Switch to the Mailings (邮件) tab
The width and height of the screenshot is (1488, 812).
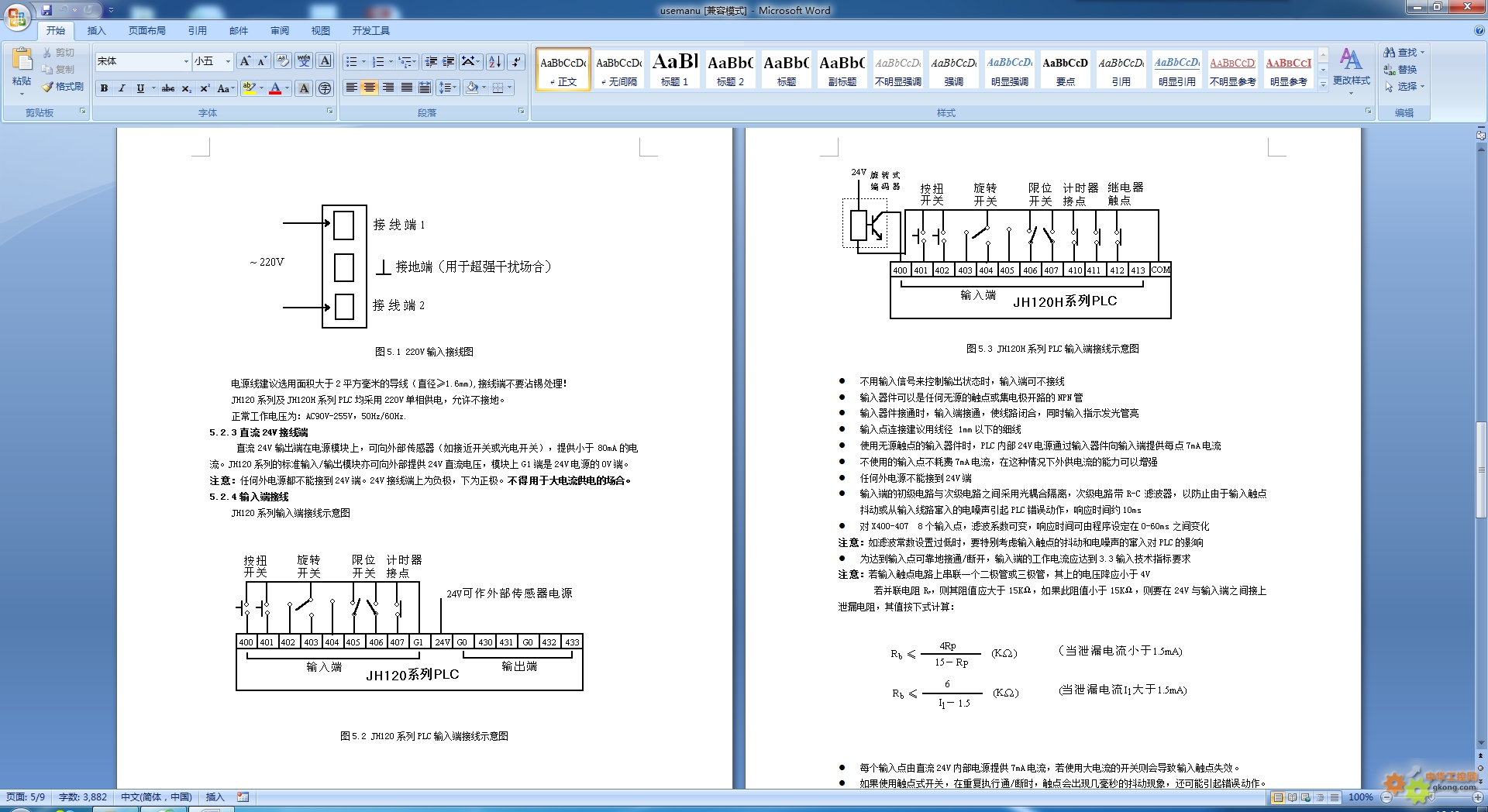tap(239, 31)
